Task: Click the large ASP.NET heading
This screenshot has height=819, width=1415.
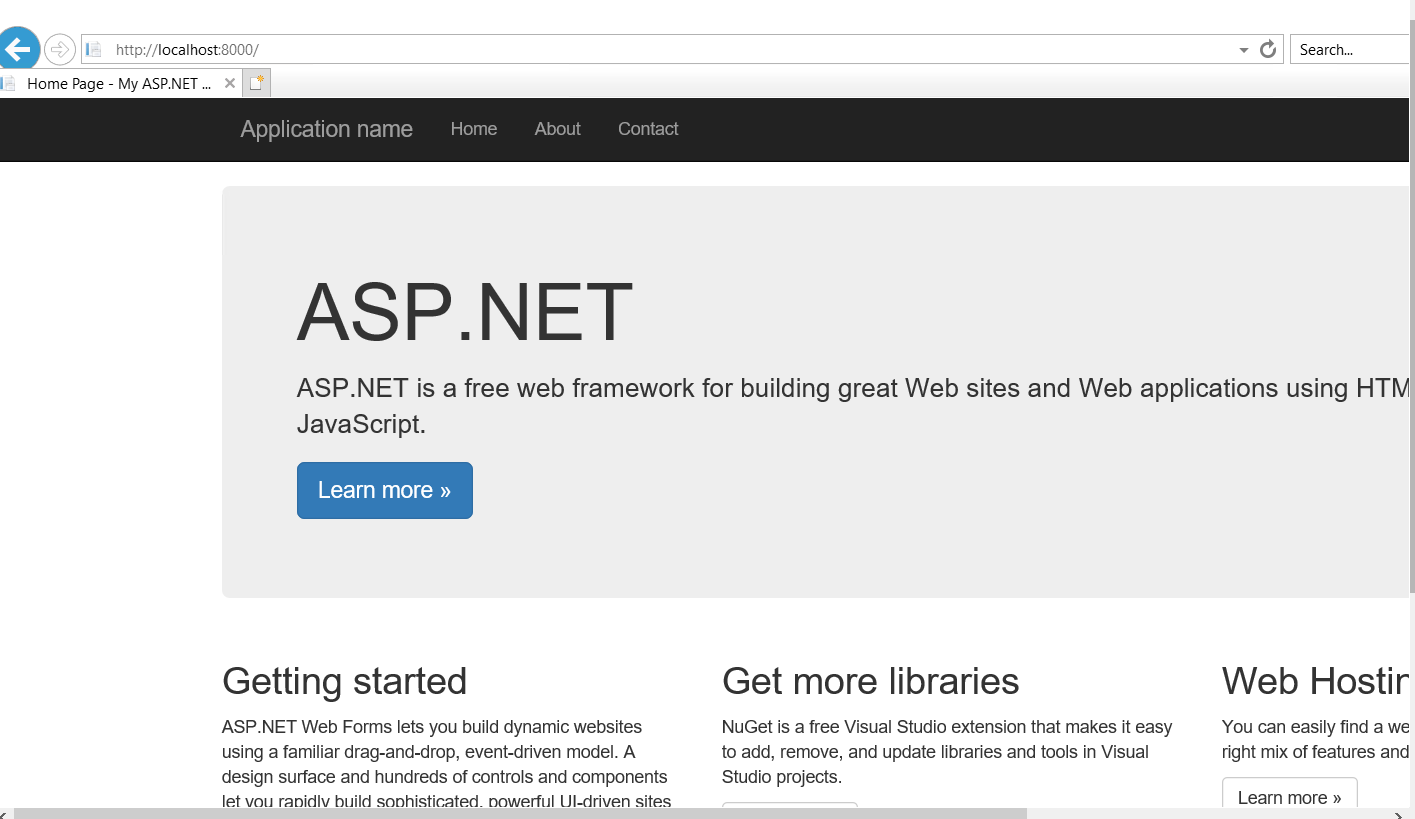Action: click(x=465, y=312)
